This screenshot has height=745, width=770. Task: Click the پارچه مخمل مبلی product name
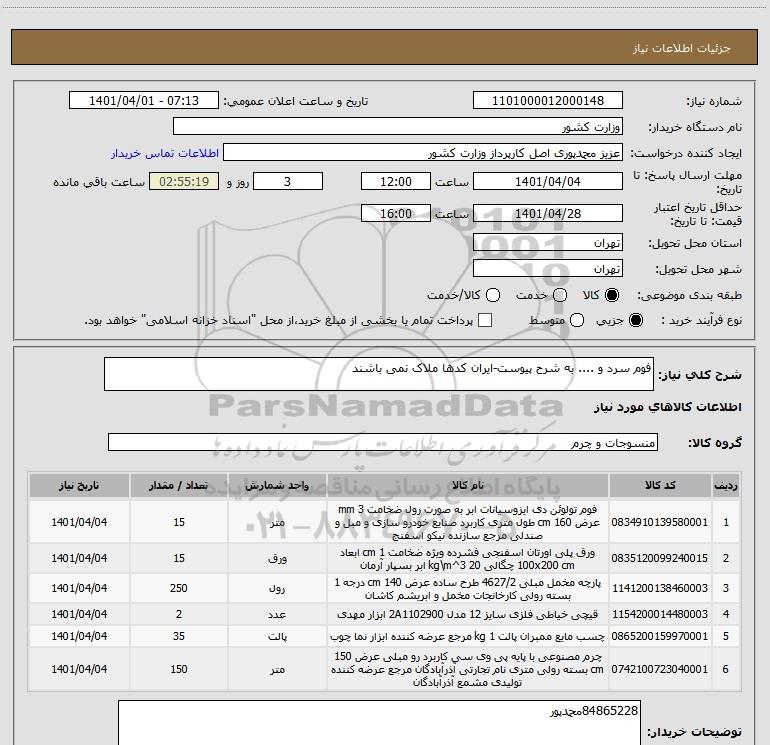point(468,588)
